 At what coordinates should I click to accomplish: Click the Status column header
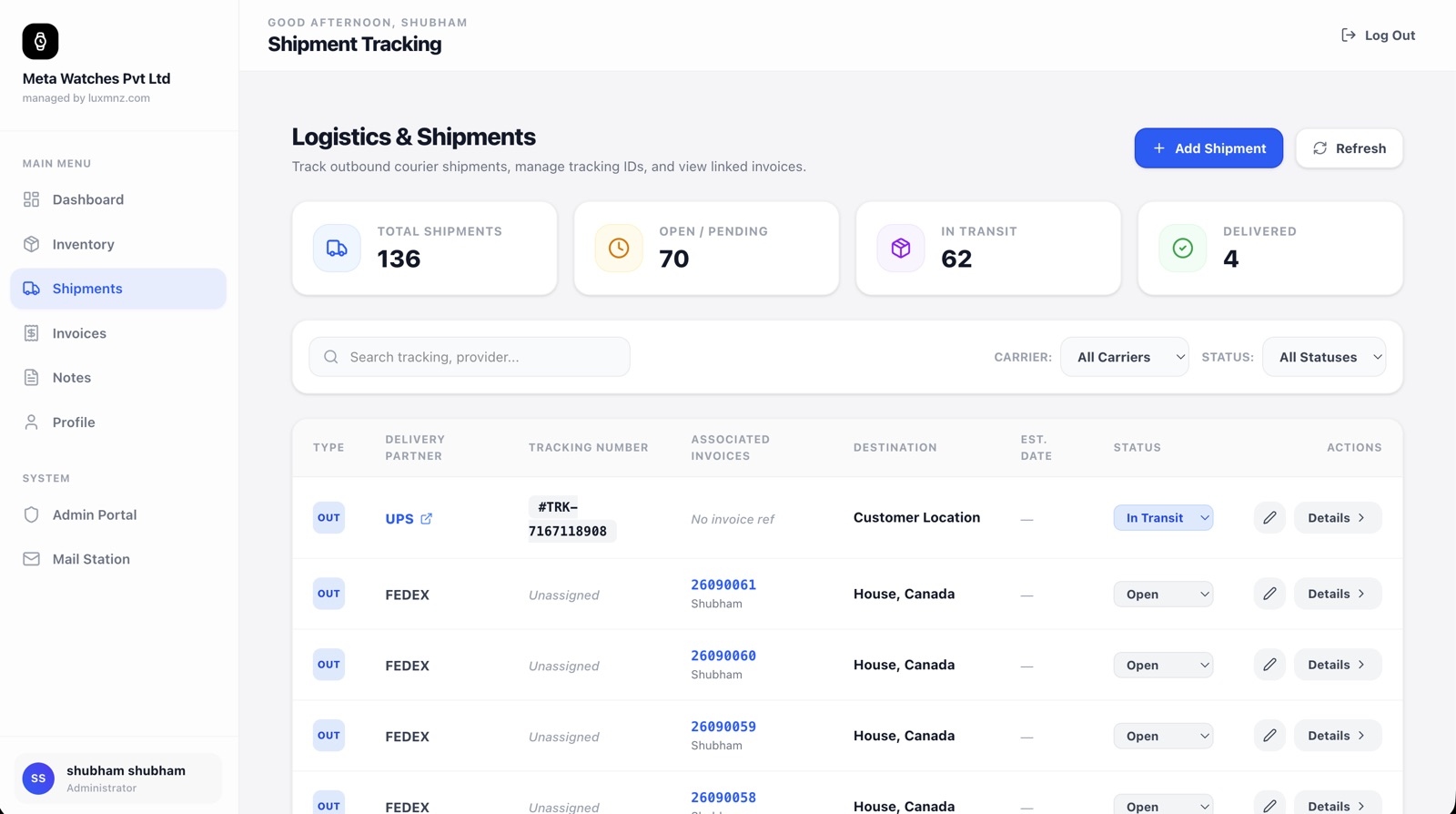point(1137,447)
